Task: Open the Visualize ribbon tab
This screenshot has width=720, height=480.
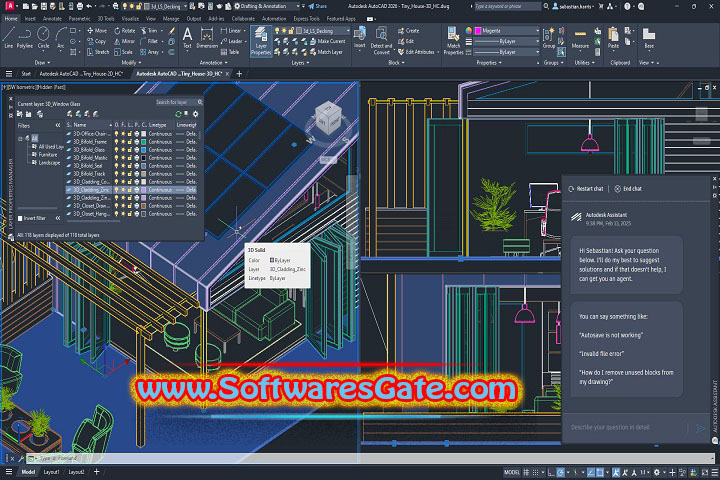Action: tap(130, 19)
